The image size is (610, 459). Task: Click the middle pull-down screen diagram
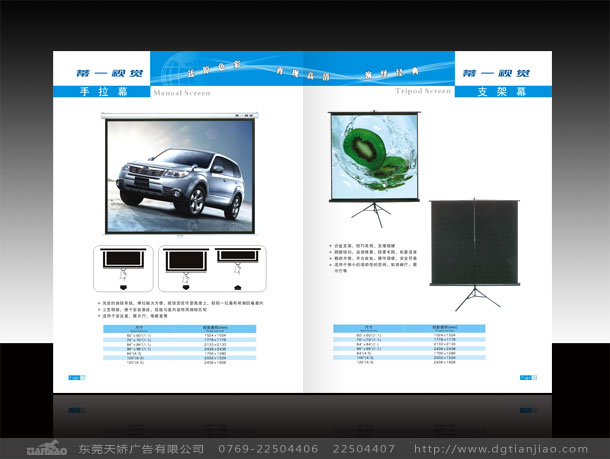(183, 263)
